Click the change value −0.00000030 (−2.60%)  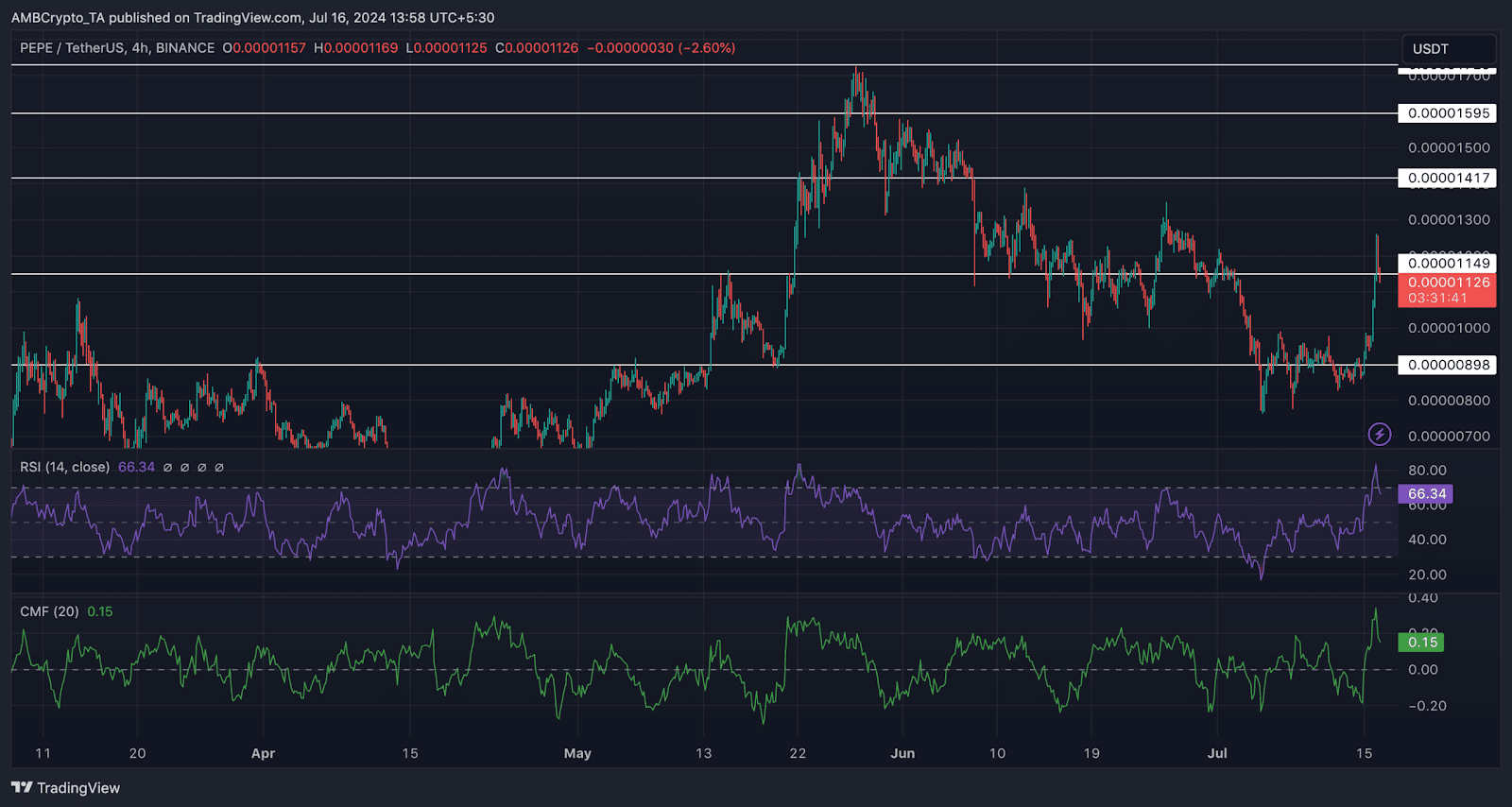[x=661, y=48]
